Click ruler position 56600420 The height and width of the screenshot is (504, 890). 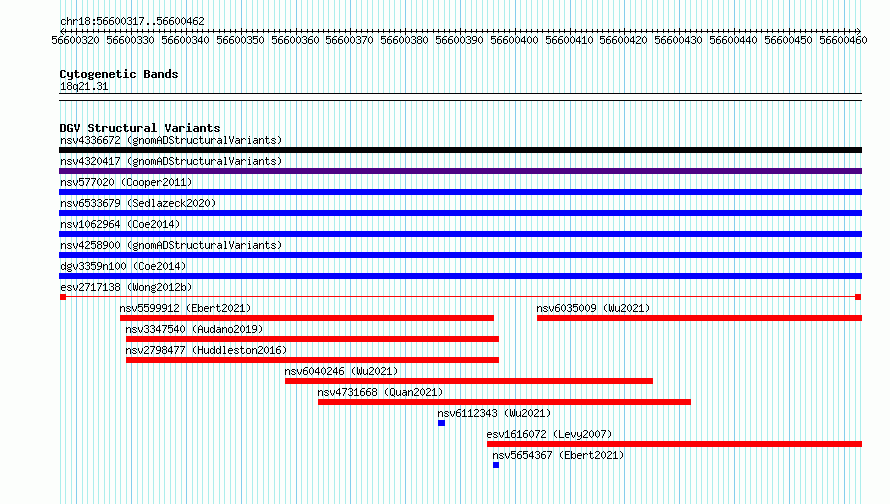coord(623,40)
